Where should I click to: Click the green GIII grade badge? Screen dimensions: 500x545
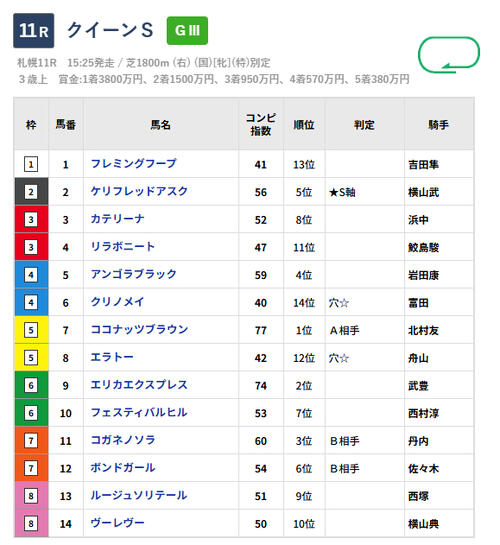pos(187,31)
